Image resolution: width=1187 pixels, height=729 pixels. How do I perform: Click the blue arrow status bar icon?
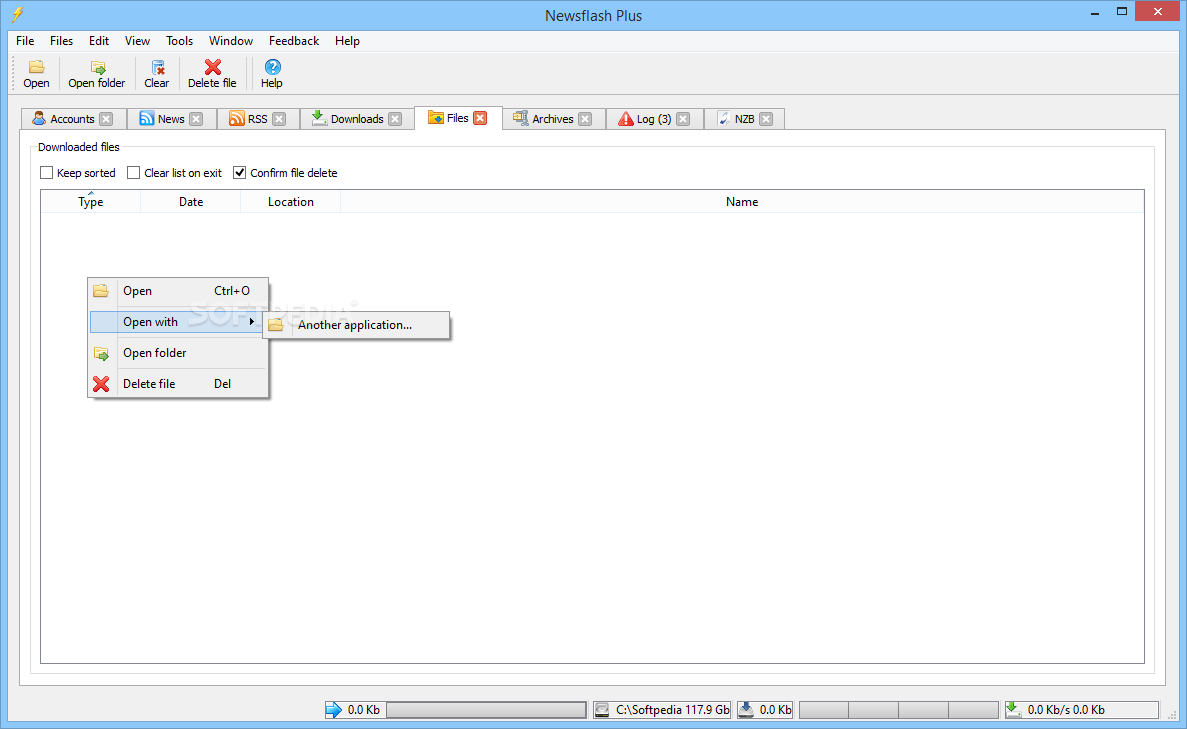click(334, 709)
